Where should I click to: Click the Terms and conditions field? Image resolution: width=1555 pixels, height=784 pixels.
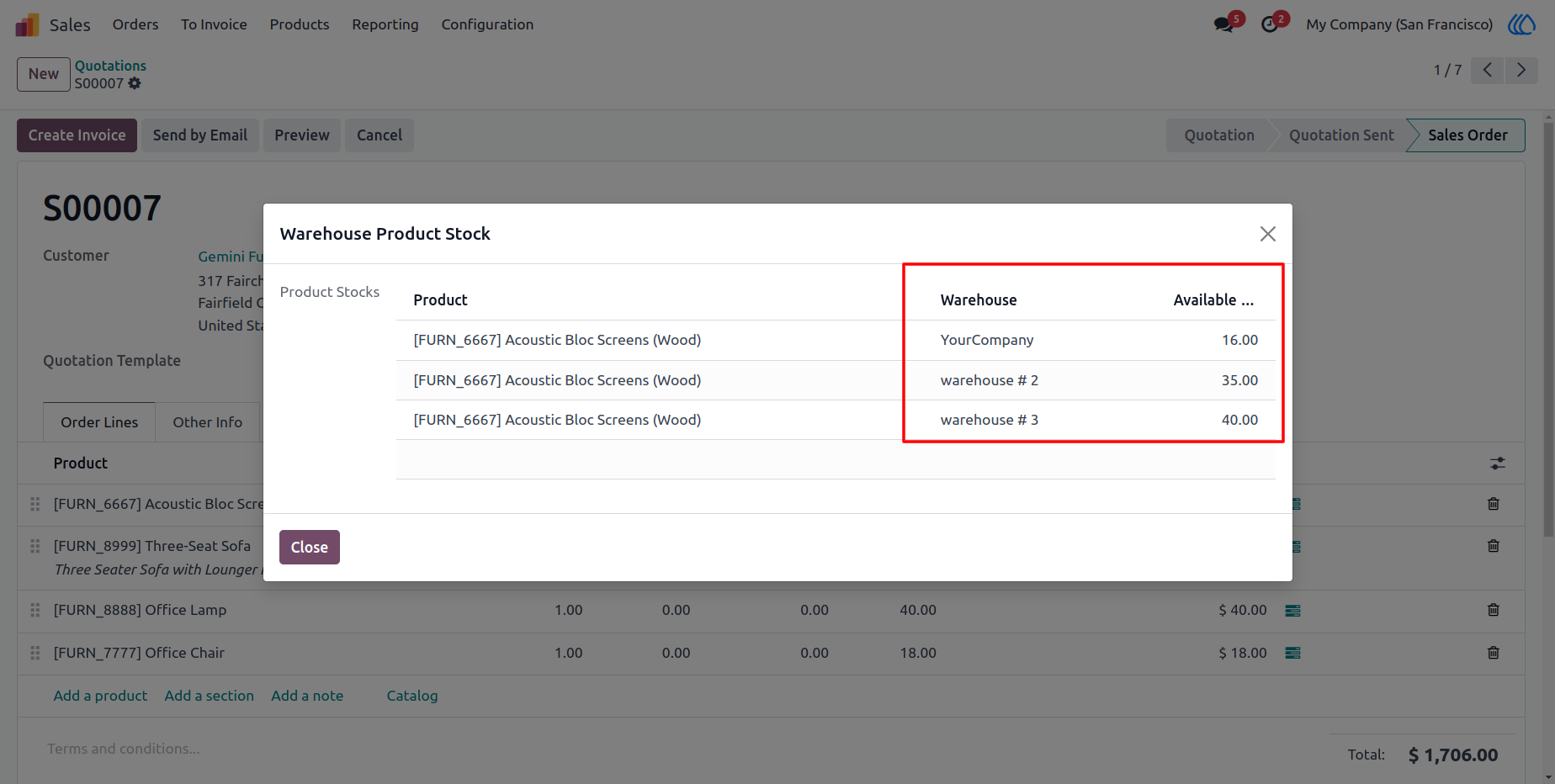tap(124, 749)
